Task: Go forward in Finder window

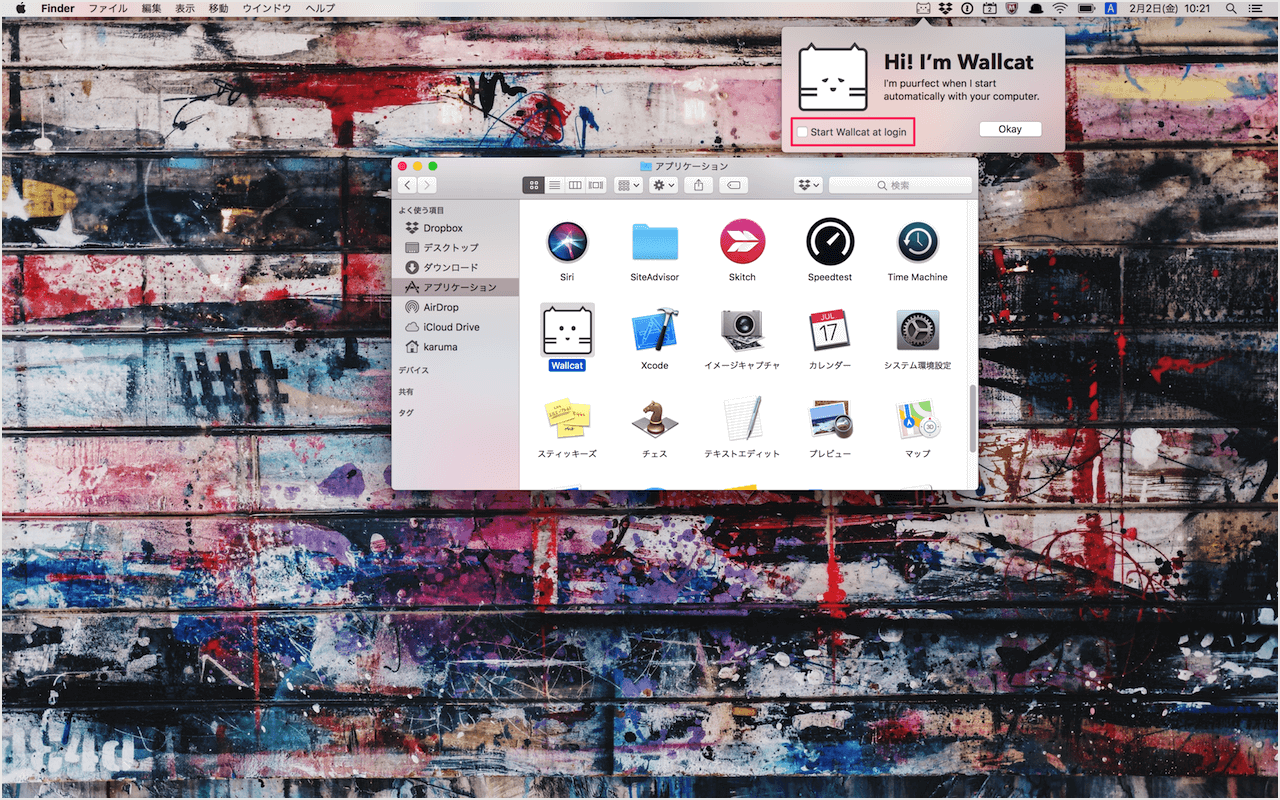Action: [x=427, y=185]
